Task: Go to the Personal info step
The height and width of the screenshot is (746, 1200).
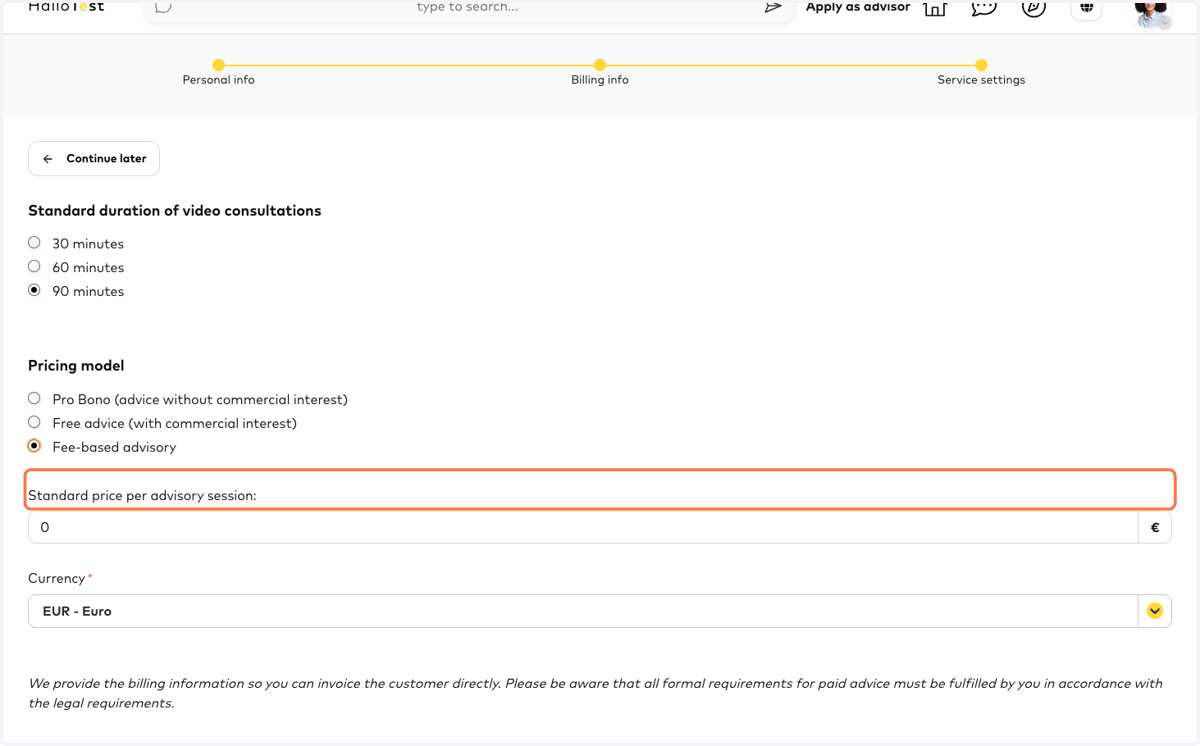Action: pos(218,72)
